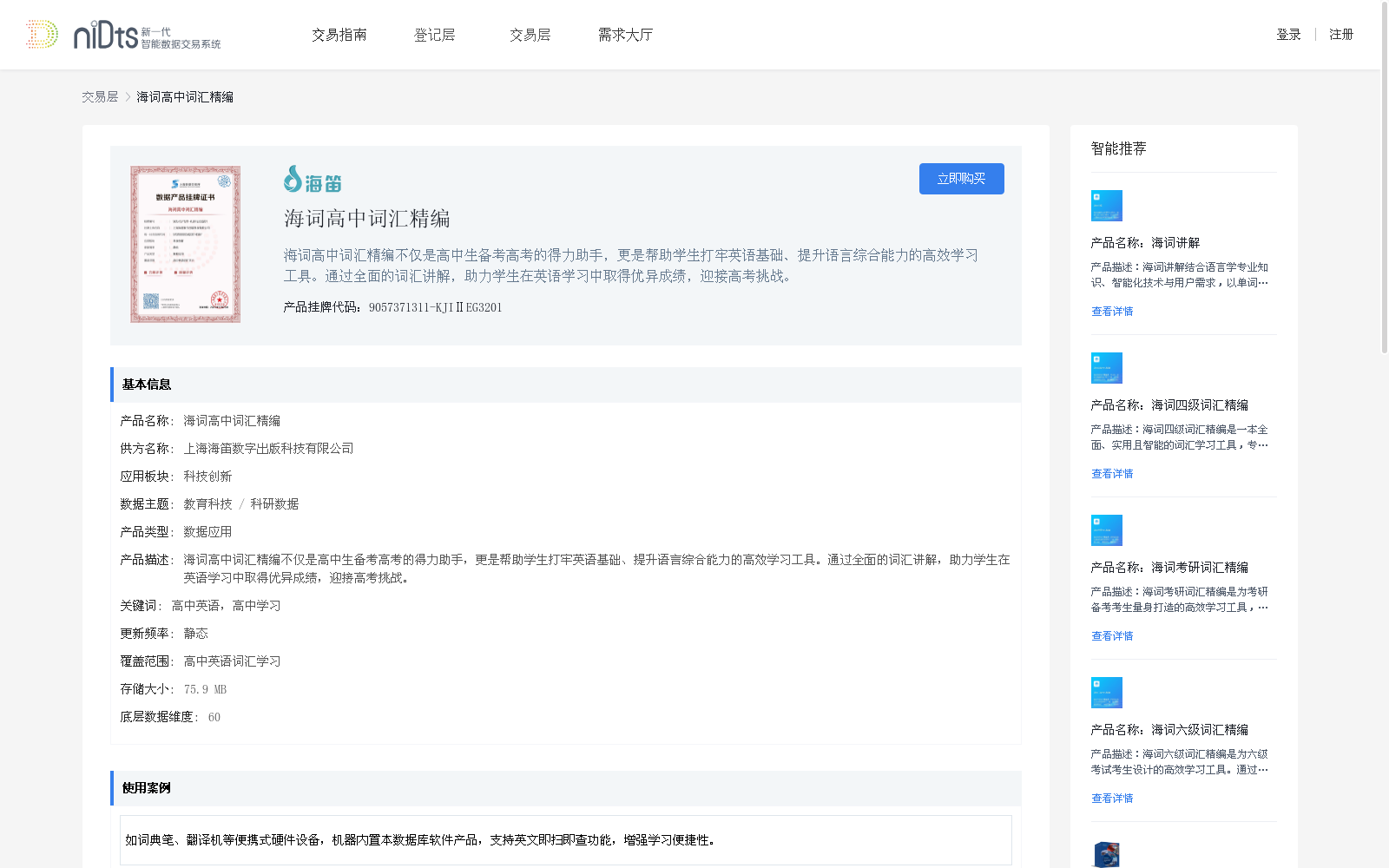The image size is (1389, 868).
Task: Click the 海笛 brand logo
Action: click(x=313, y=179)
